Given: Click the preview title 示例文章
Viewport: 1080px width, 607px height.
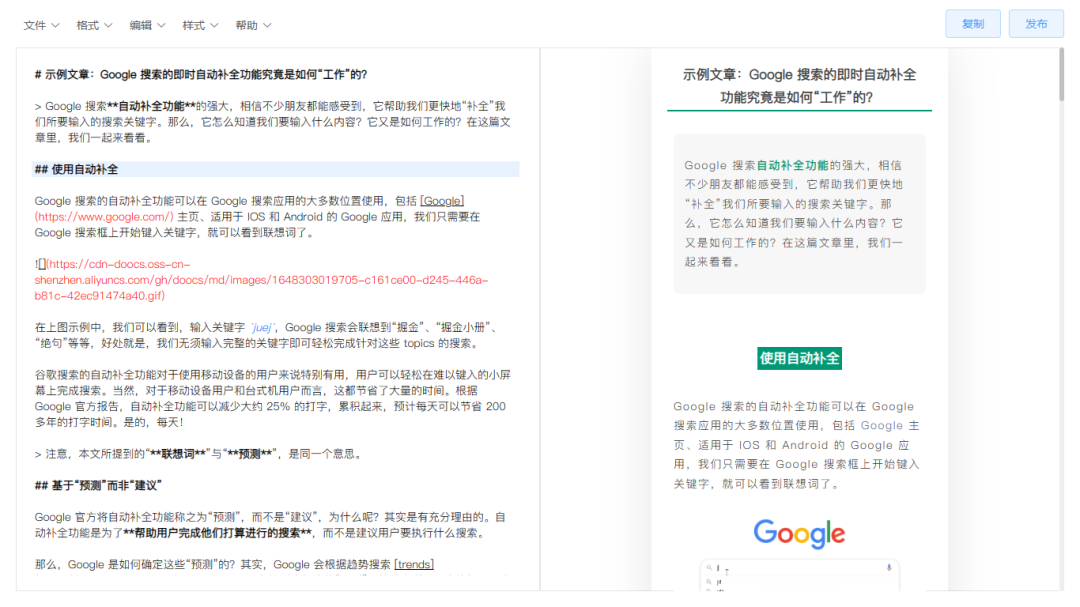Looking at the screenshot, I should (799, 86).
